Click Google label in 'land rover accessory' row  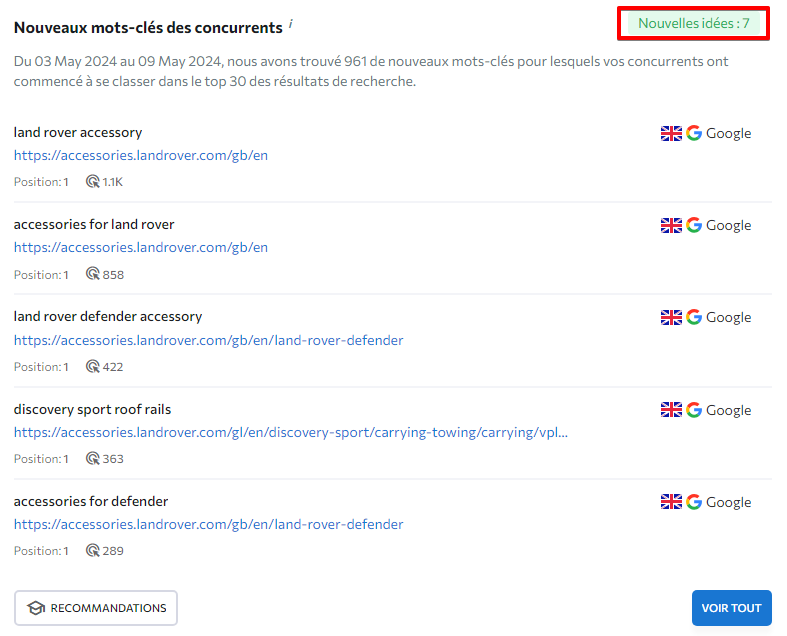click(728, 134)
